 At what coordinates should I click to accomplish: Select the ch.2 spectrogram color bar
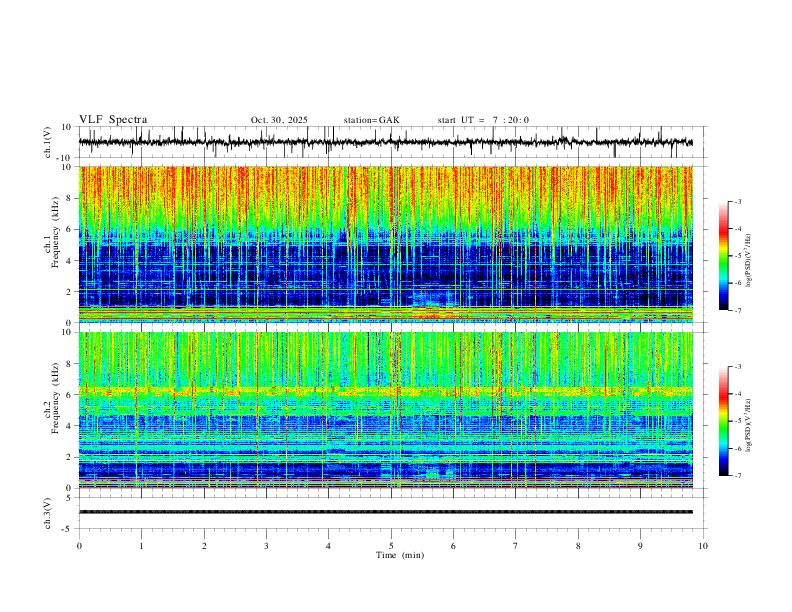click(x=723, y=421)
